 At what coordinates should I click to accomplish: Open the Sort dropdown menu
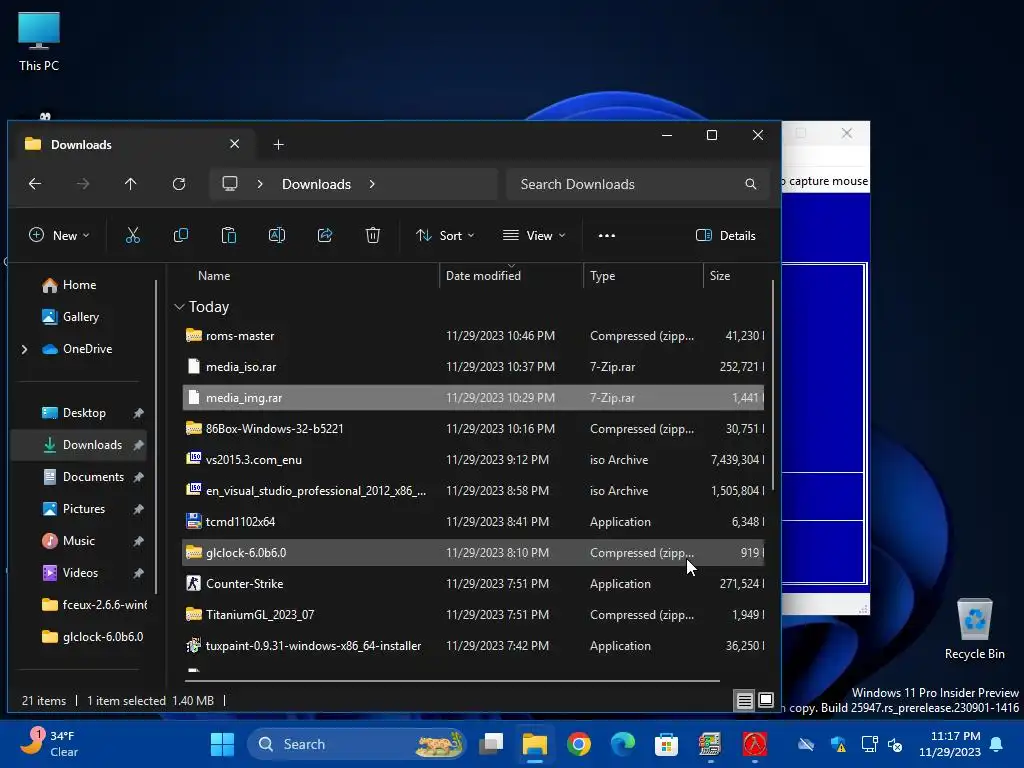[445, 236]
